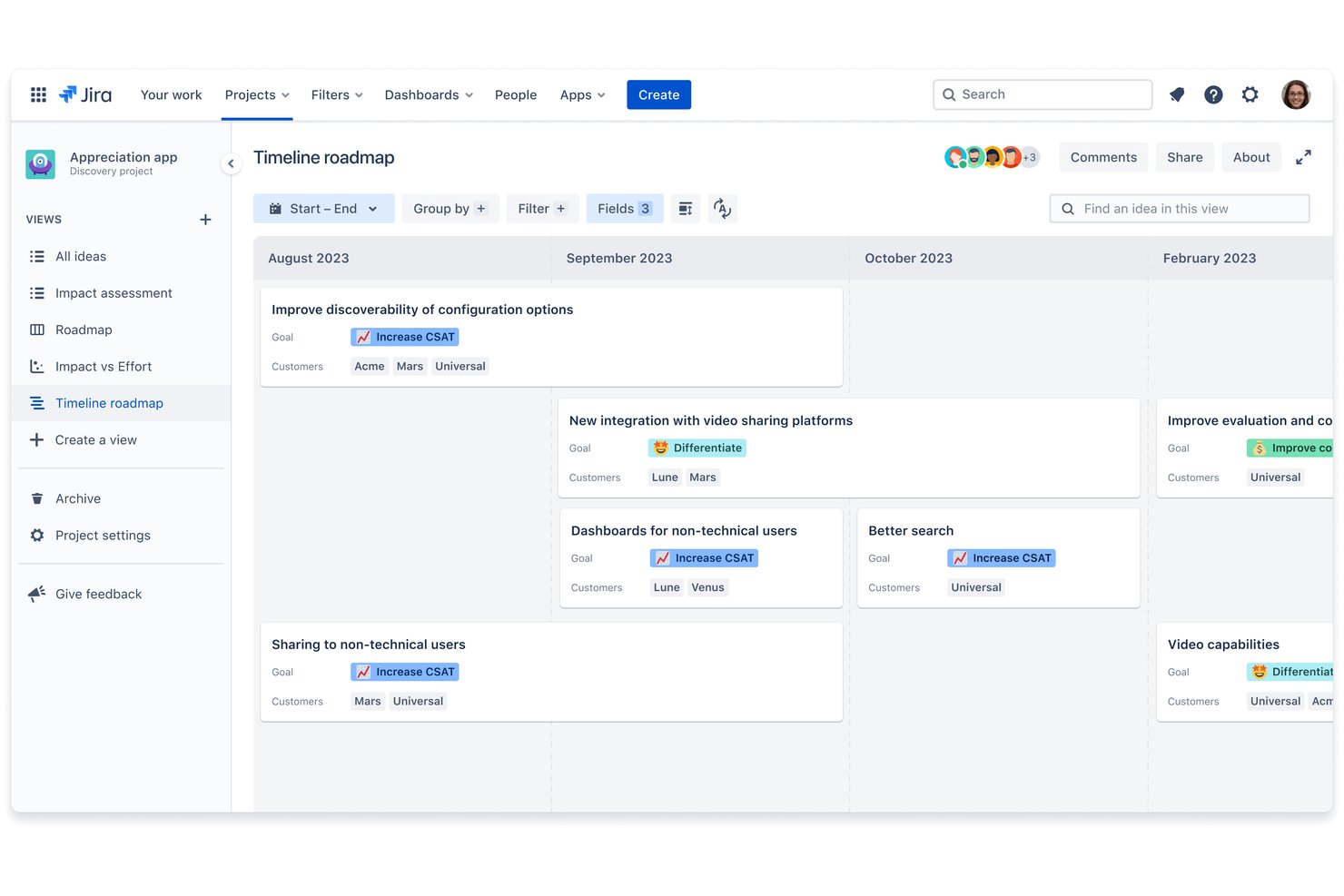Click the view layout settings icon beside Fields
Image resolution: width=1344 pixels, height=896 pixels.
(x=686, y=209)
